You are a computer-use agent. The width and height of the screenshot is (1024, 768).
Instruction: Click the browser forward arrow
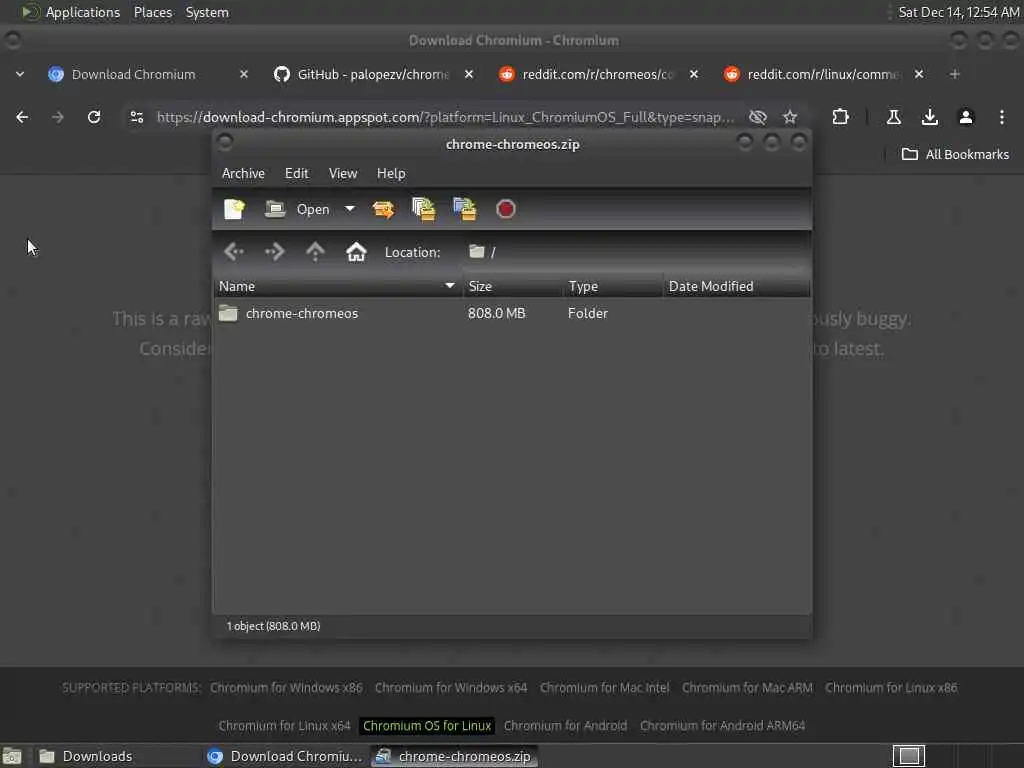58,117
